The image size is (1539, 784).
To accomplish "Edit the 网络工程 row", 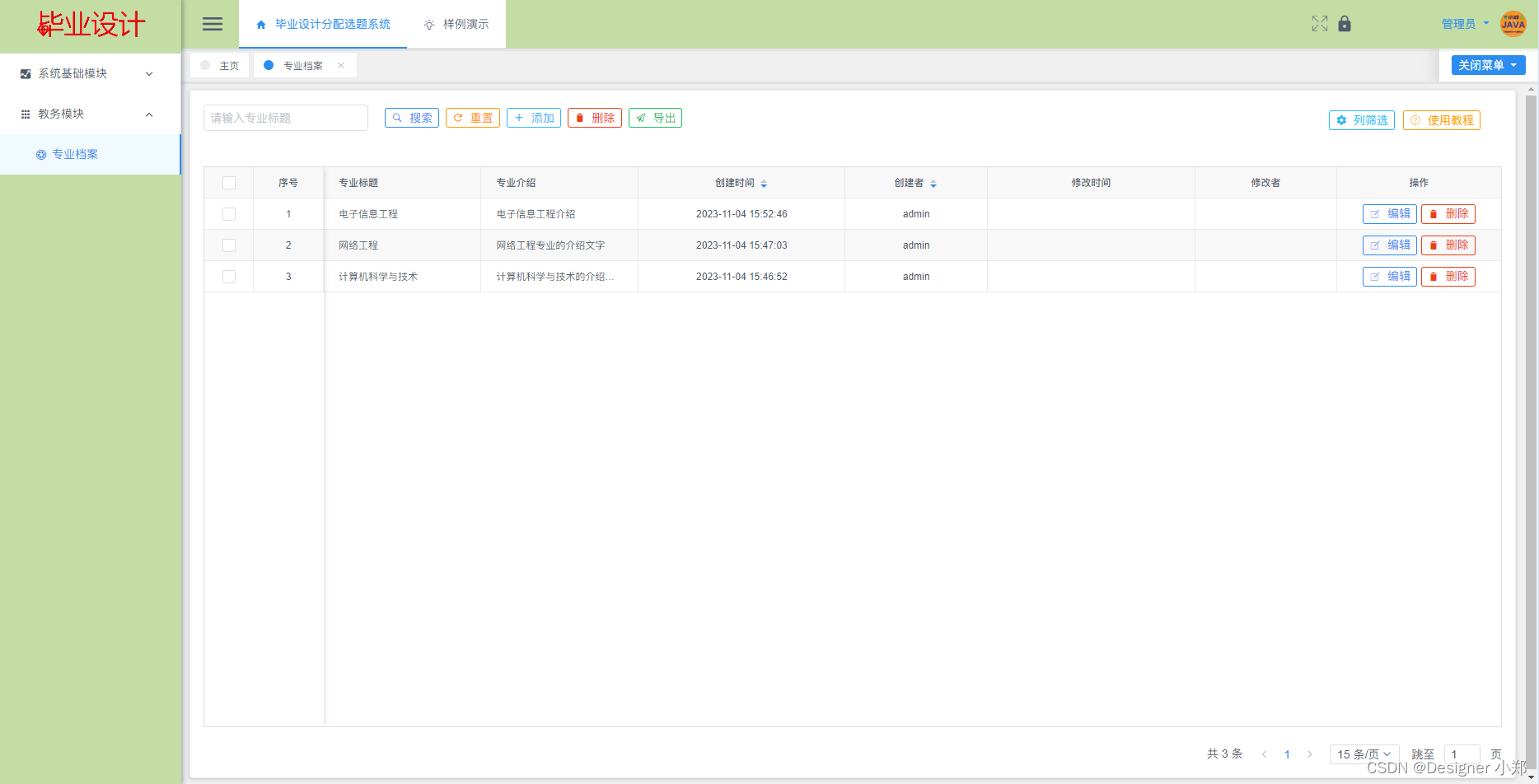I will click(x=1390, y=245).
